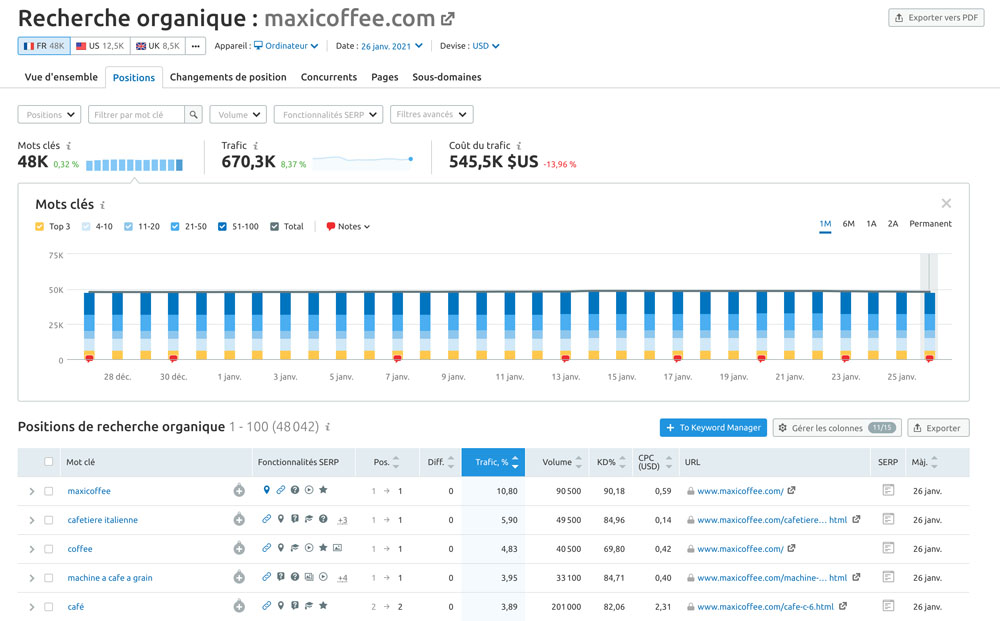This screenshot has width=1000, height=621.
Task: Click the red note marker at 7 janv.
Action: coord(397,358)
